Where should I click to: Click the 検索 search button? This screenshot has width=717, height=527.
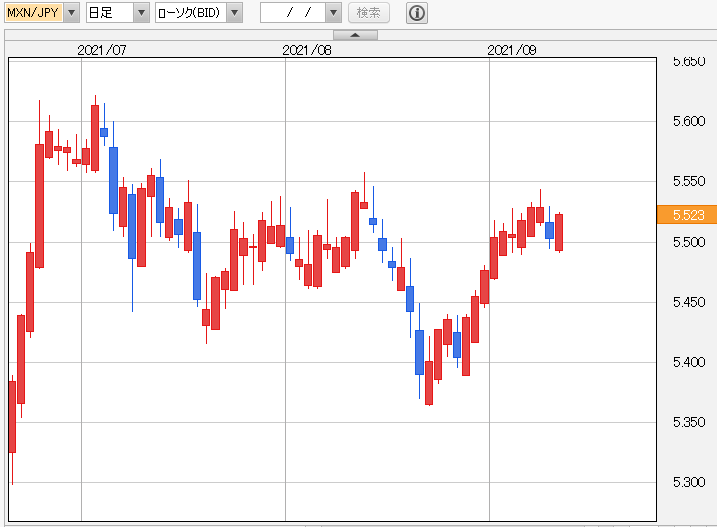click(x=369, y=13)
